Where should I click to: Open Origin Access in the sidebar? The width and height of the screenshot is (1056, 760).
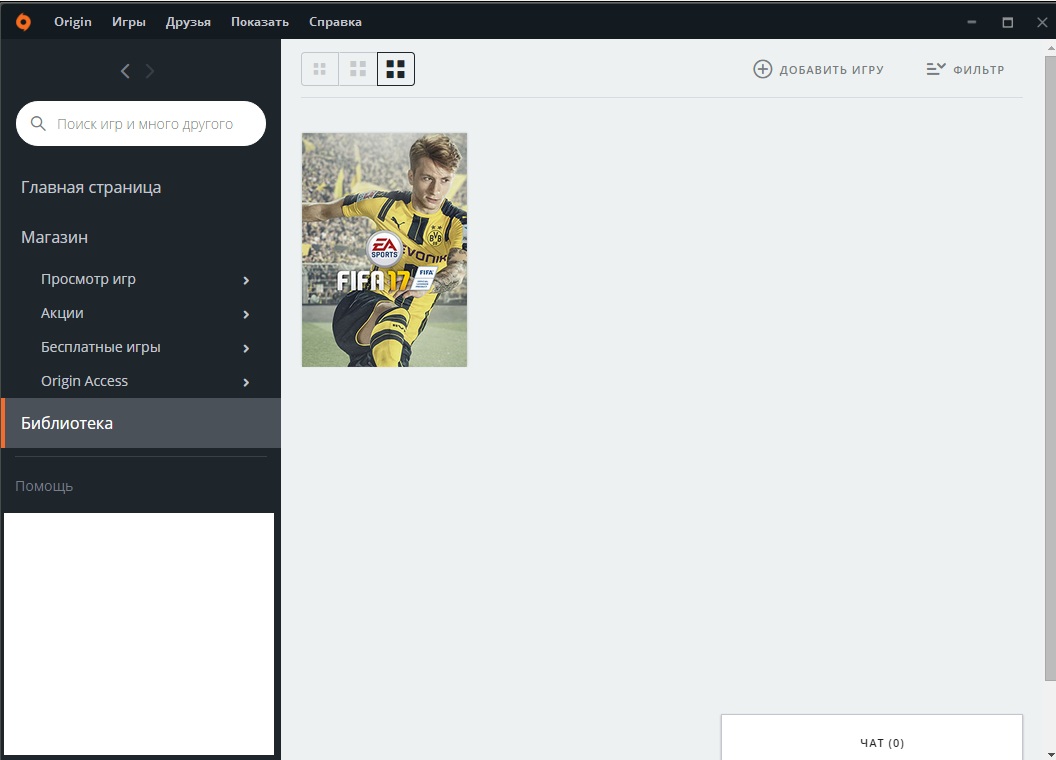84,381
